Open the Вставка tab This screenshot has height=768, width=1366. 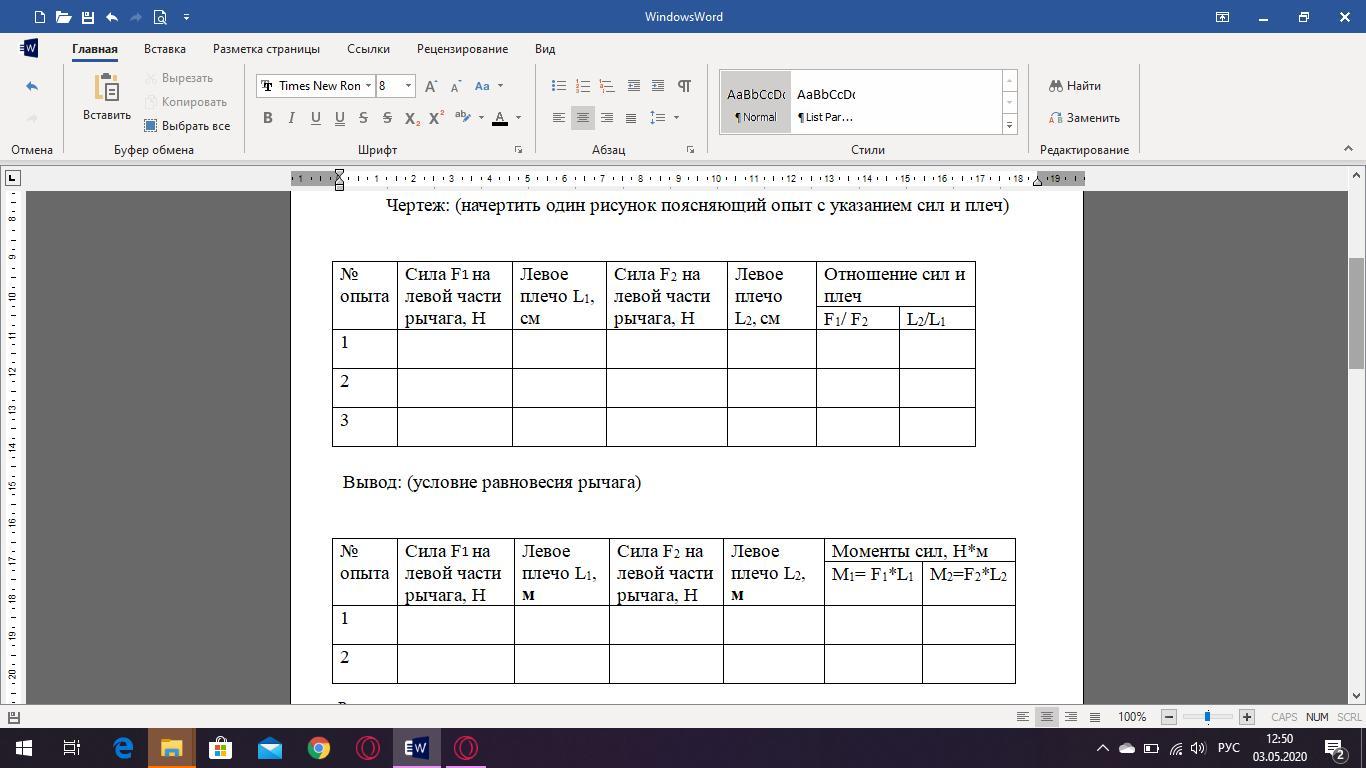[x=165, y=49]
